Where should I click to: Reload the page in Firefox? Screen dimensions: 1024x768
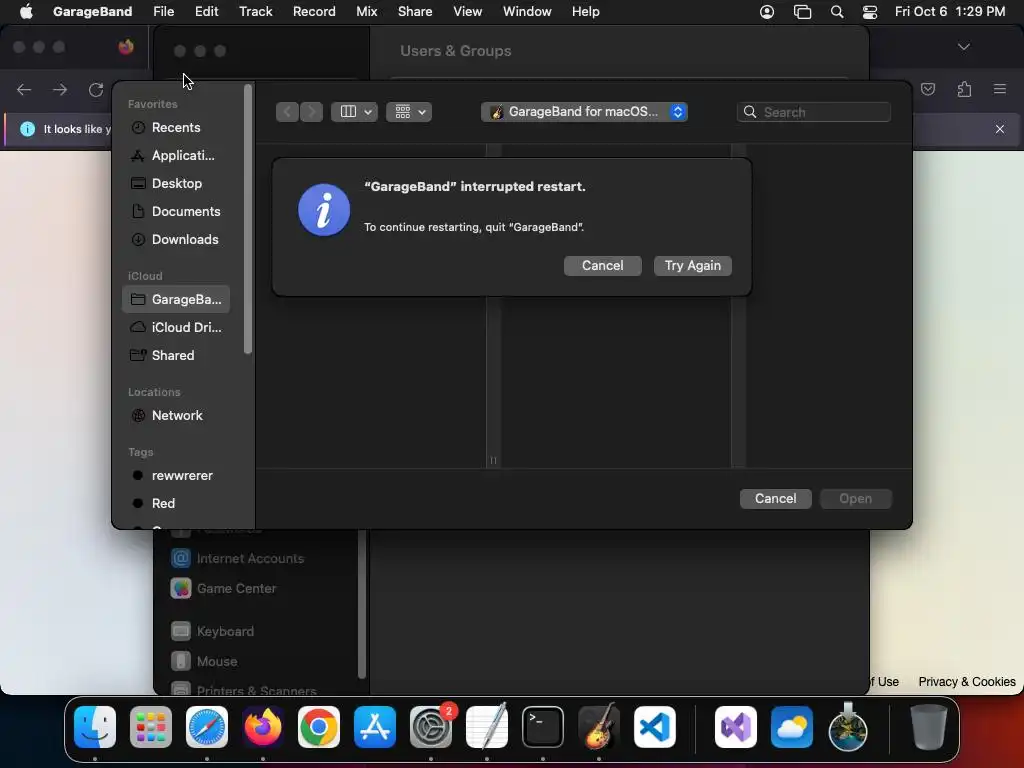tap(96, 89)
